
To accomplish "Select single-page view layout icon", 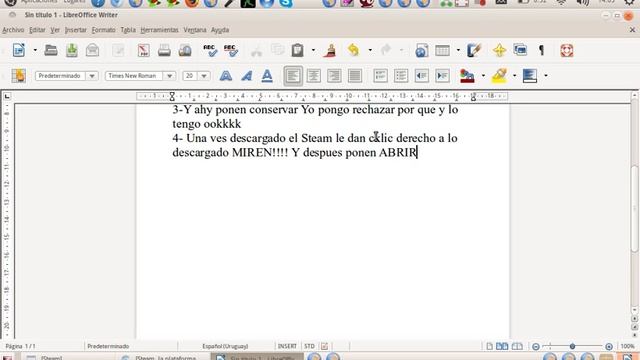I will (x=489, y=346).
